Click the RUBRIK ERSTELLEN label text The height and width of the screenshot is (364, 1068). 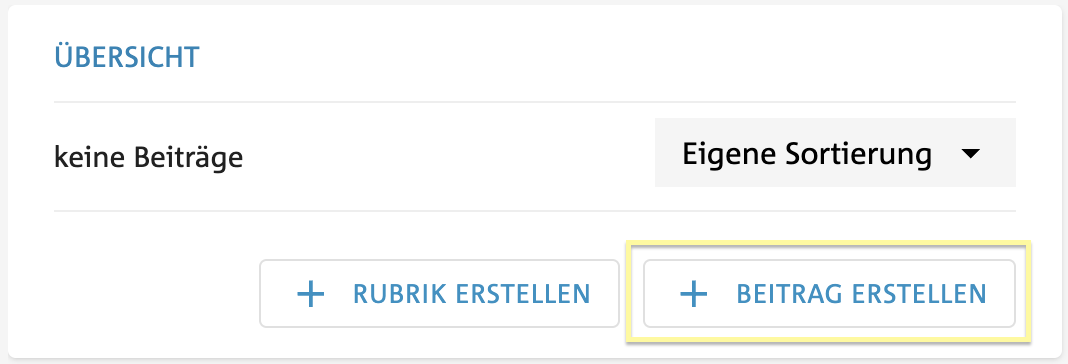472,294
